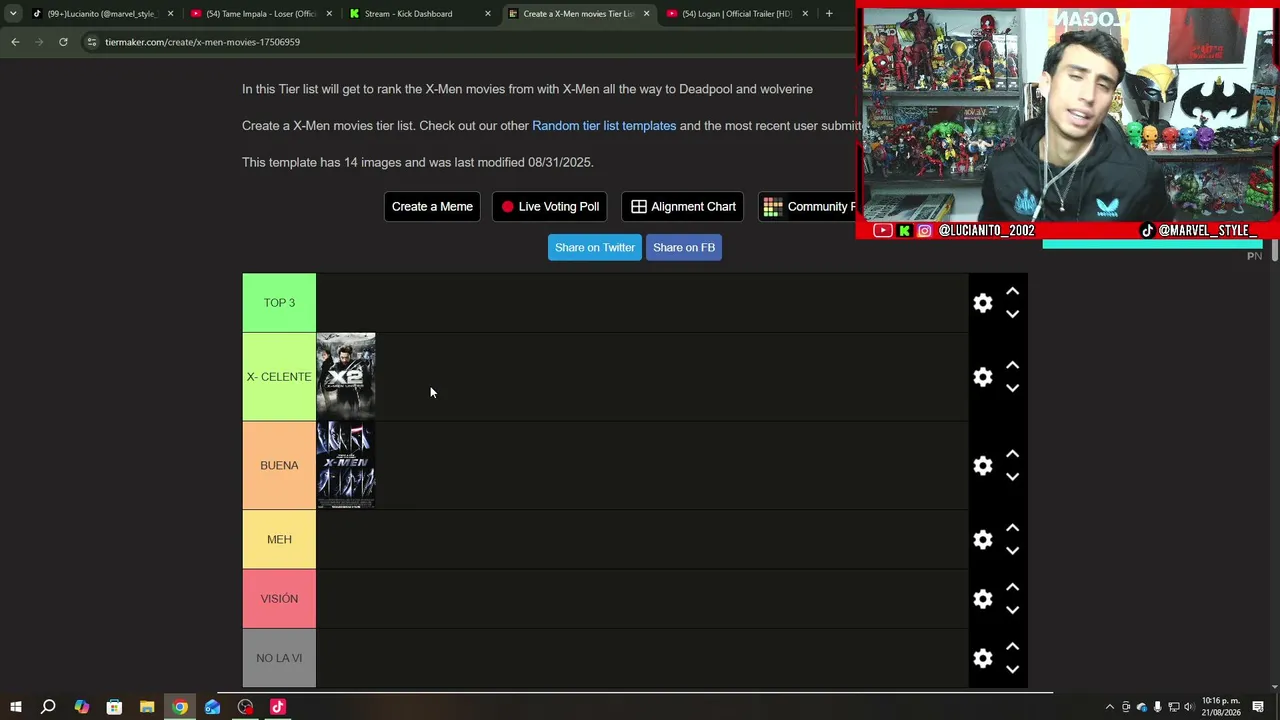Open File Explorer from taskbar
Viewport: 1280px width, 720px height.
coord(147,707)
